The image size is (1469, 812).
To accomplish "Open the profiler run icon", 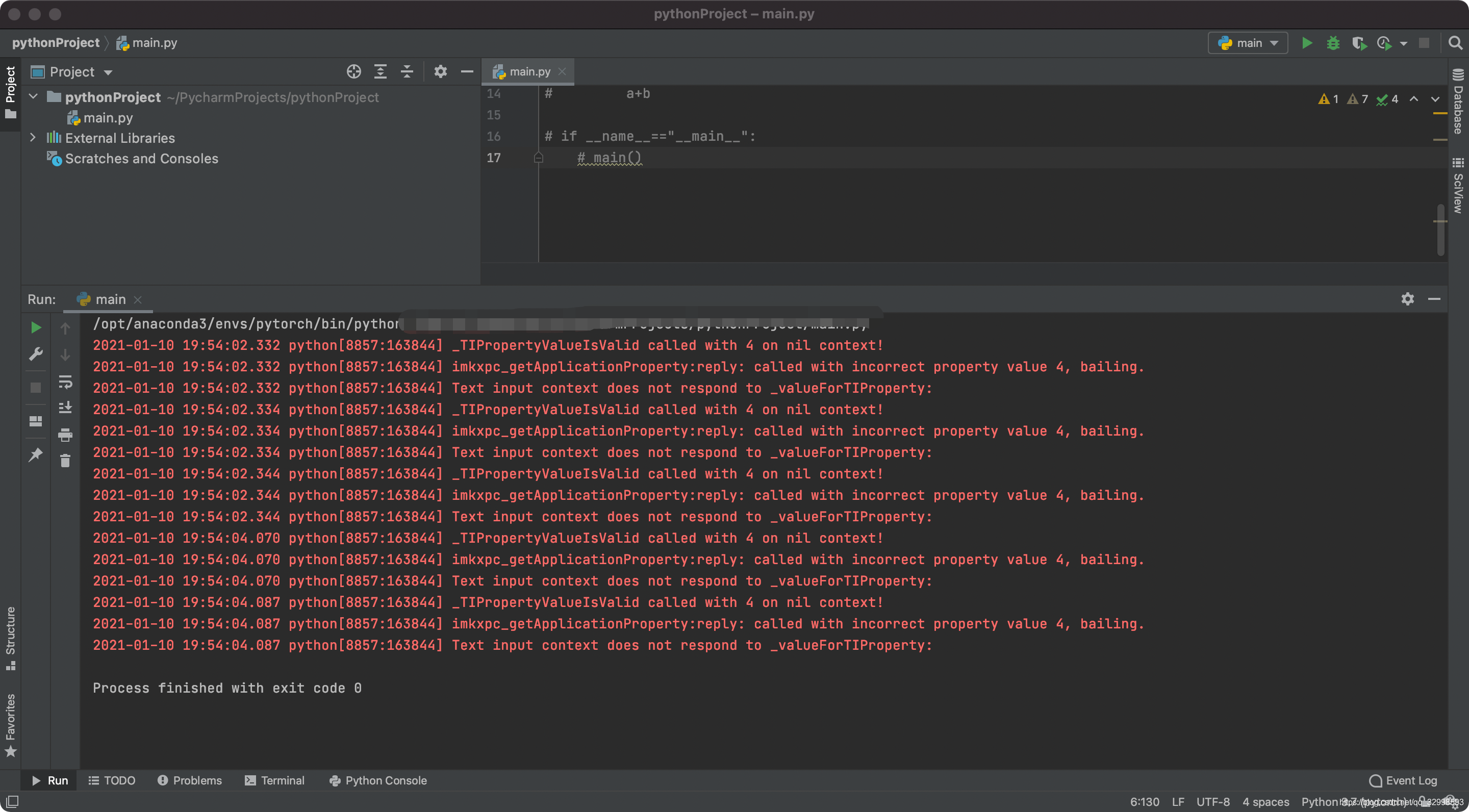I will click(1384, 43).
